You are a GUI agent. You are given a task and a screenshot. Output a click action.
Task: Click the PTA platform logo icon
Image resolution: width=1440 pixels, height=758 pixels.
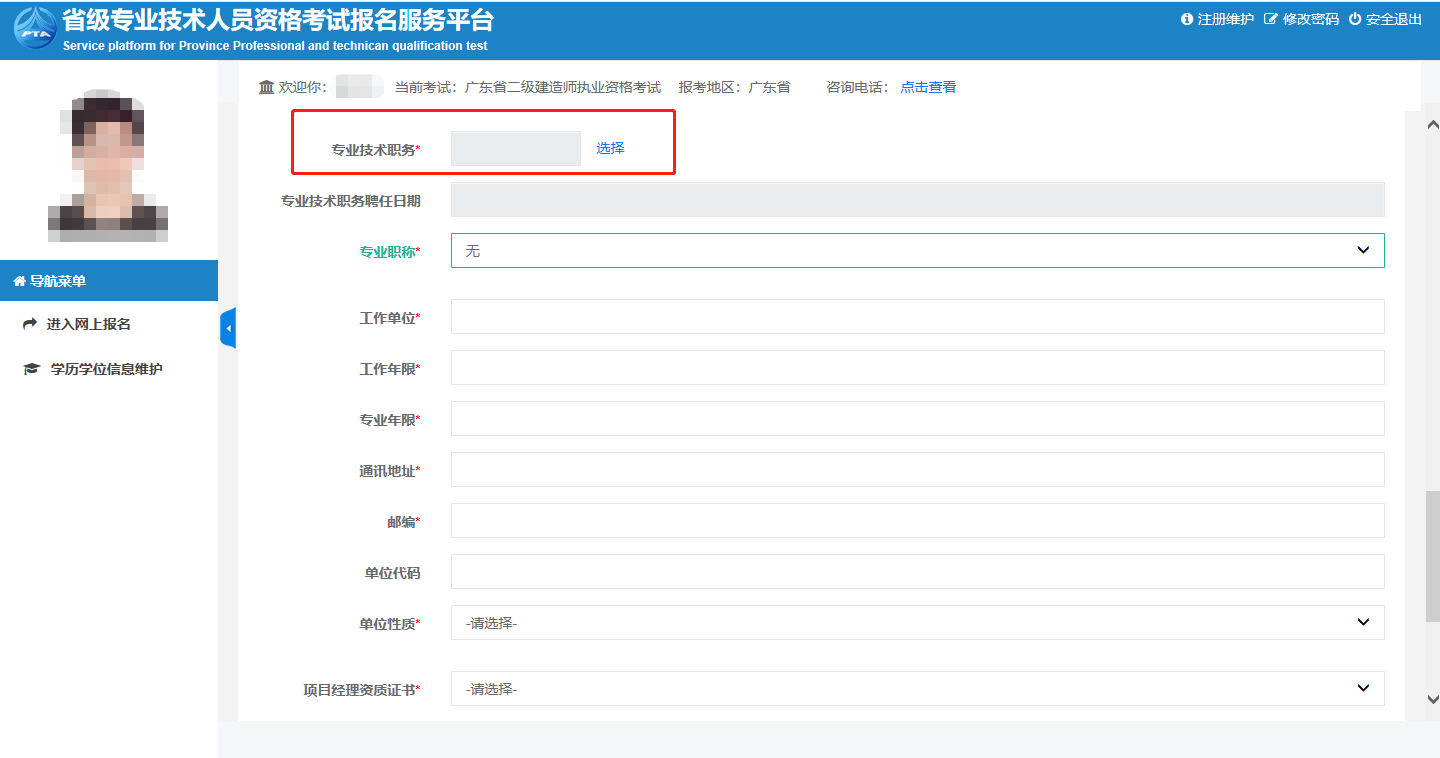pyautogui.click(x=35, y=29)
